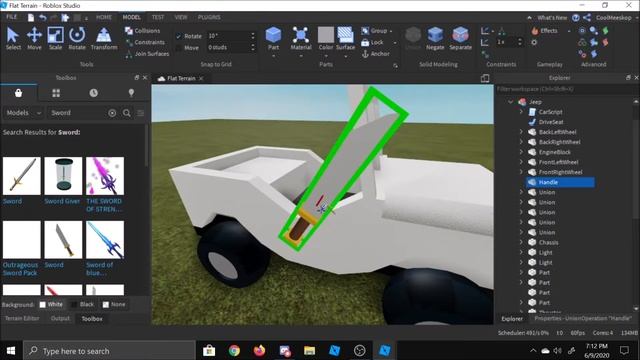
Task: Click the Windows Start button
Action: click(x=11, y=351)
